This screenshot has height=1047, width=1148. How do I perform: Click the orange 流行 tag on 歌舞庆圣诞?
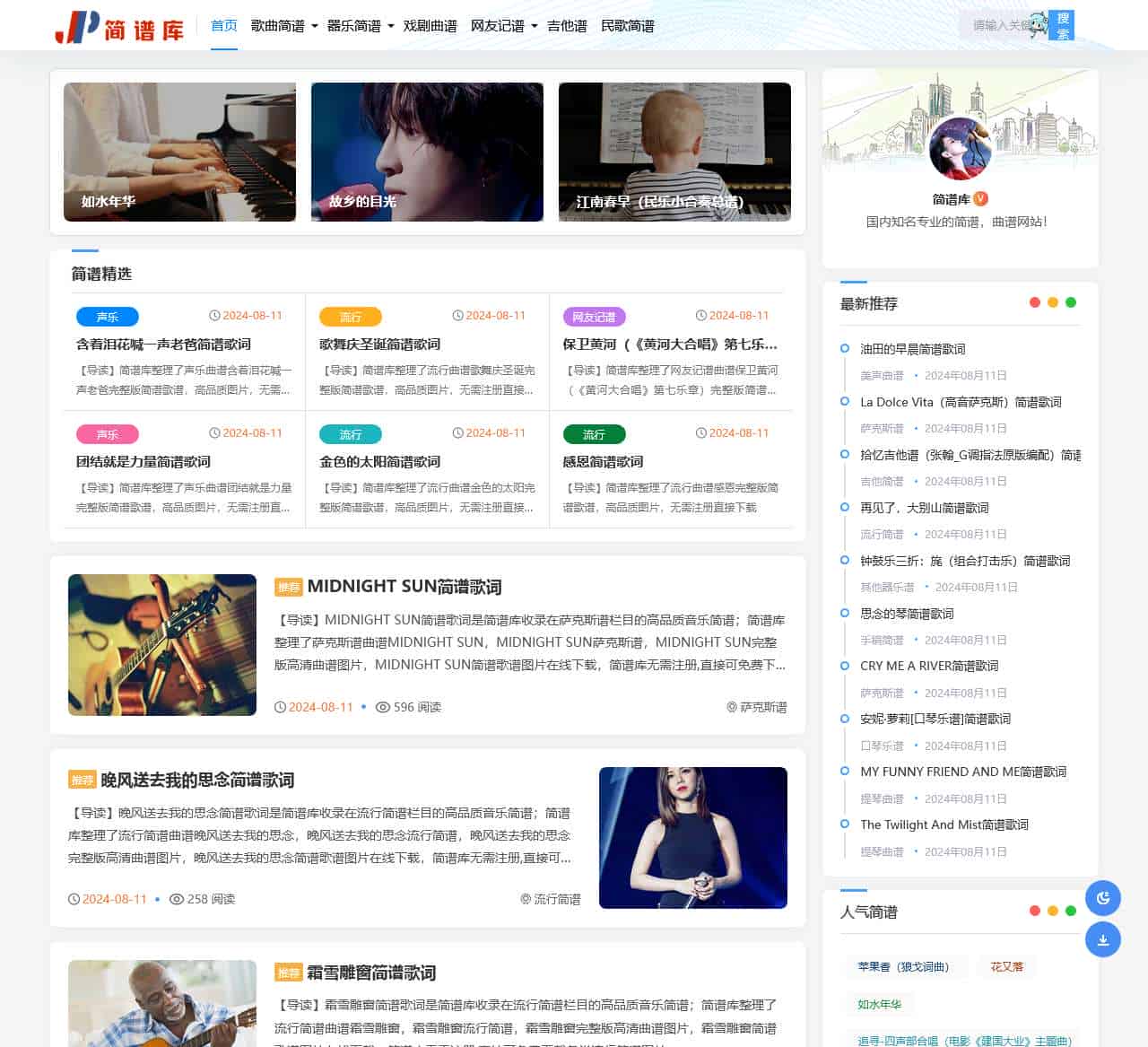tap(351, 317)
